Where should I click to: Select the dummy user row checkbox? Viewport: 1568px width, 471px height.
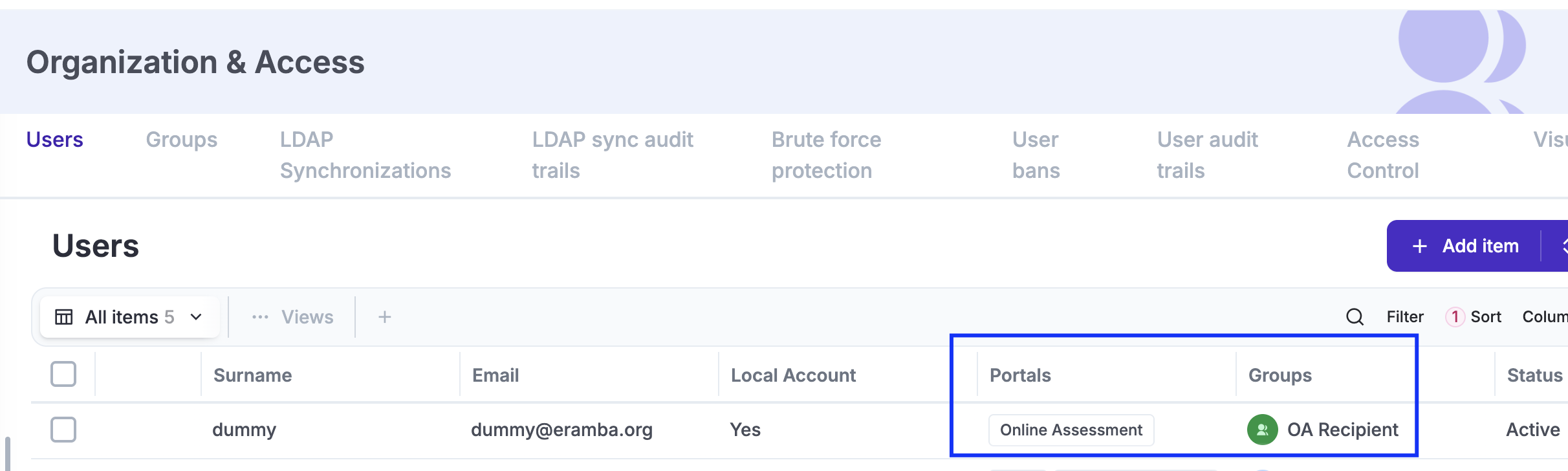[63, 430]
